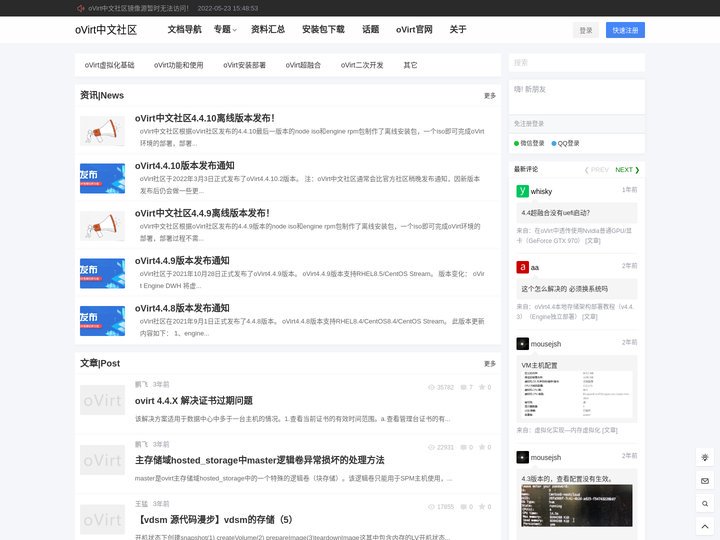Open the 资料汇总 menu item
Screen dimensions: 720x540
[268, 29]
